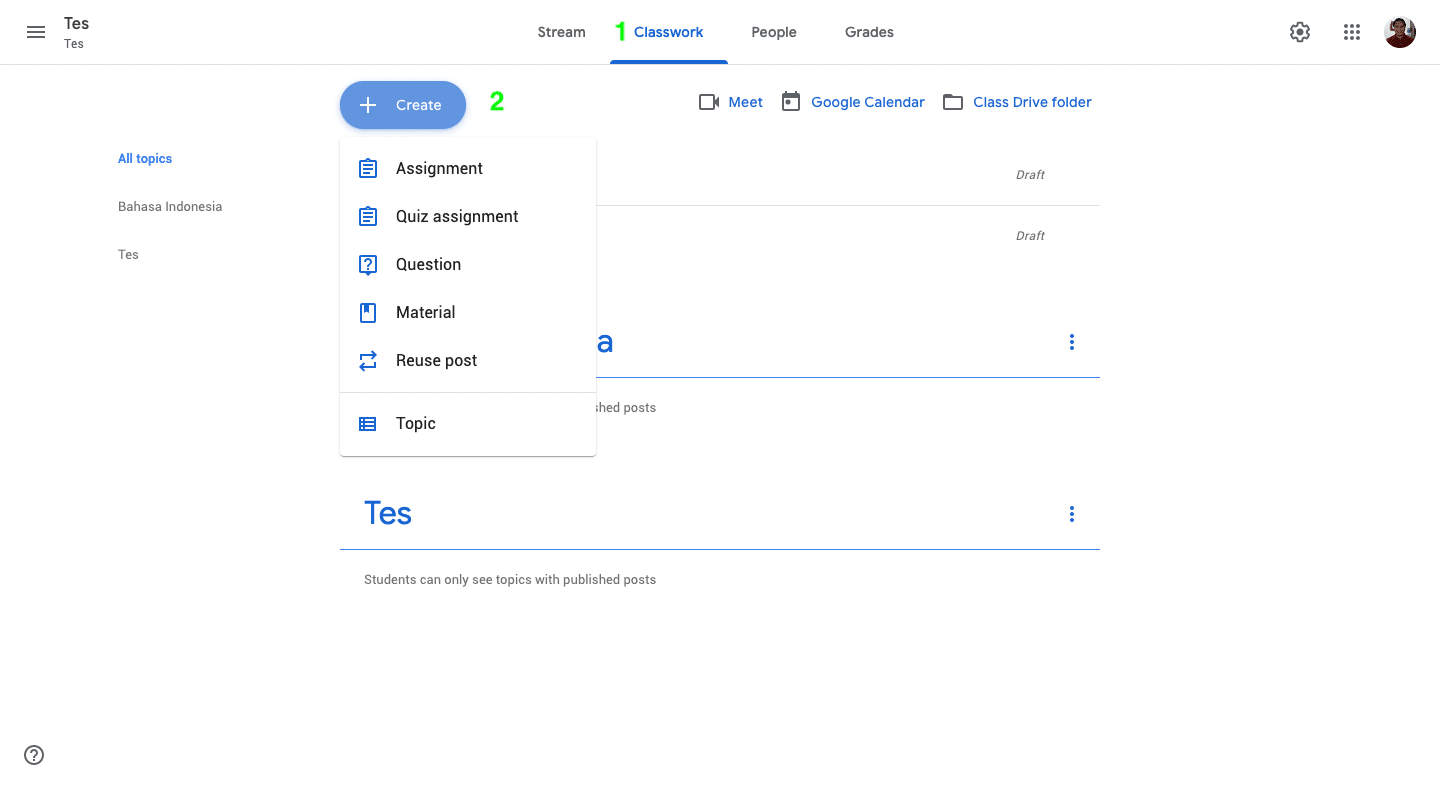Choose Quiz assignment from Create menu
This screenshot has width=1440, height=789.
tap(468, 216)
